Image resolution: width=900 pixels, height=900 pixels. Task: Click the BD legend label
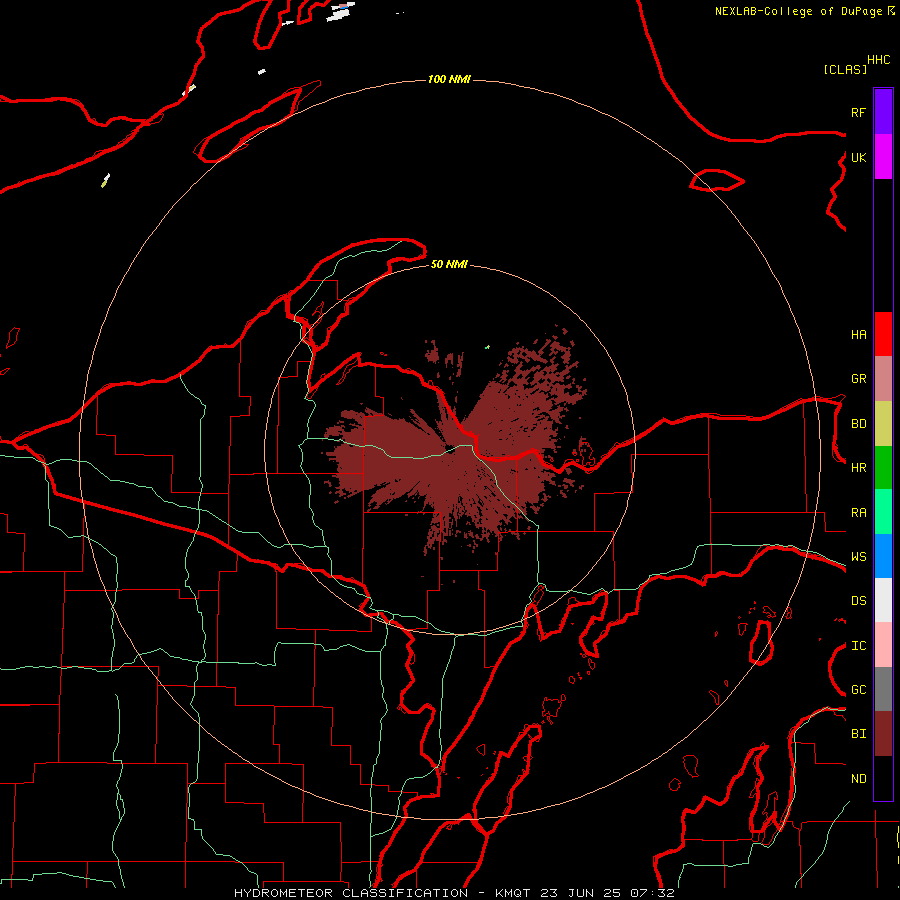(x=858, y=424)
